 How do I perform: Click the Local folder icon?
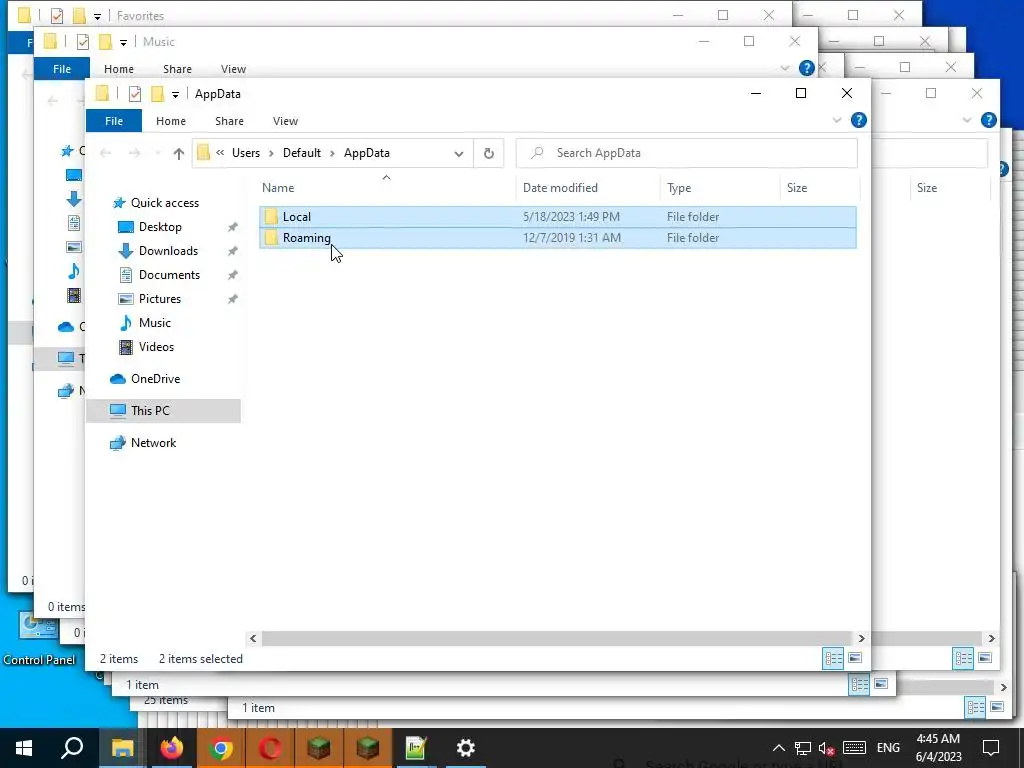(271, 217)
